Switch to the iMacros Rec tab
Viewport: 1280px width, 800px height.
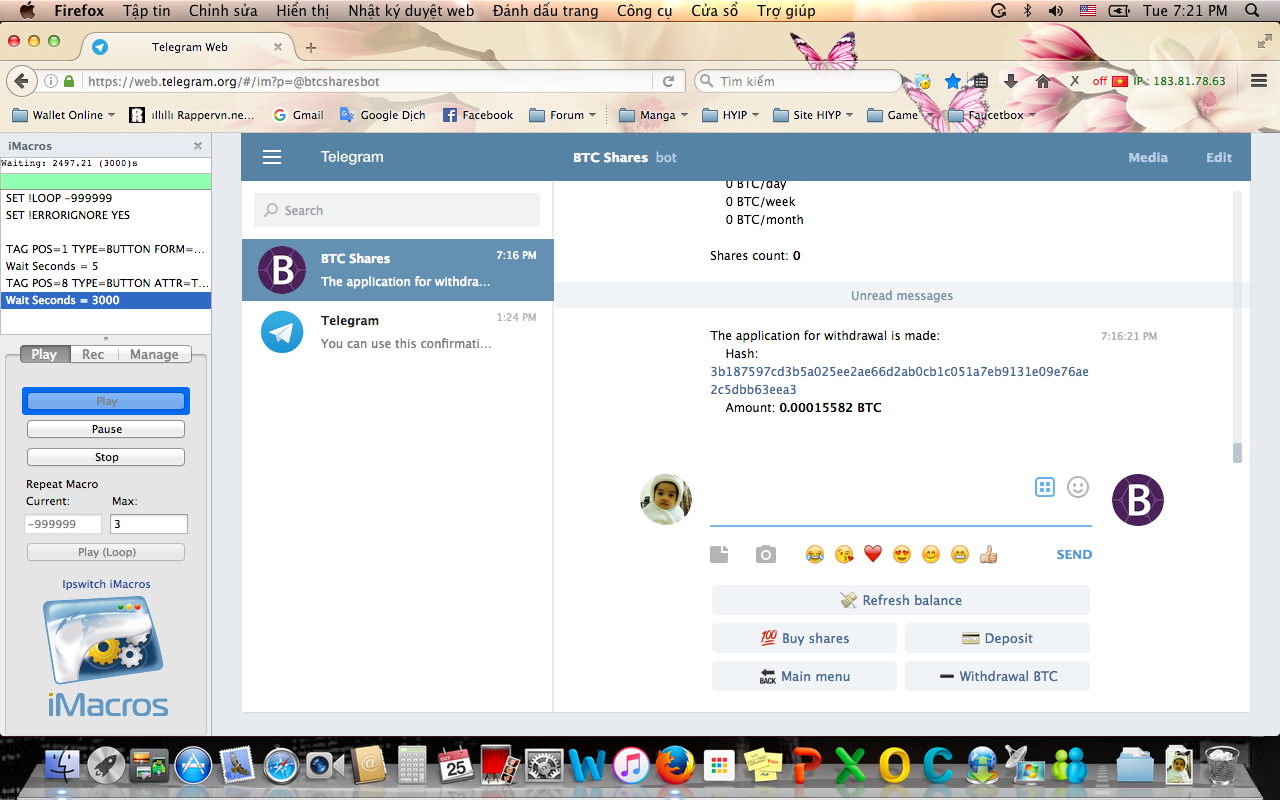pos(93,354)
